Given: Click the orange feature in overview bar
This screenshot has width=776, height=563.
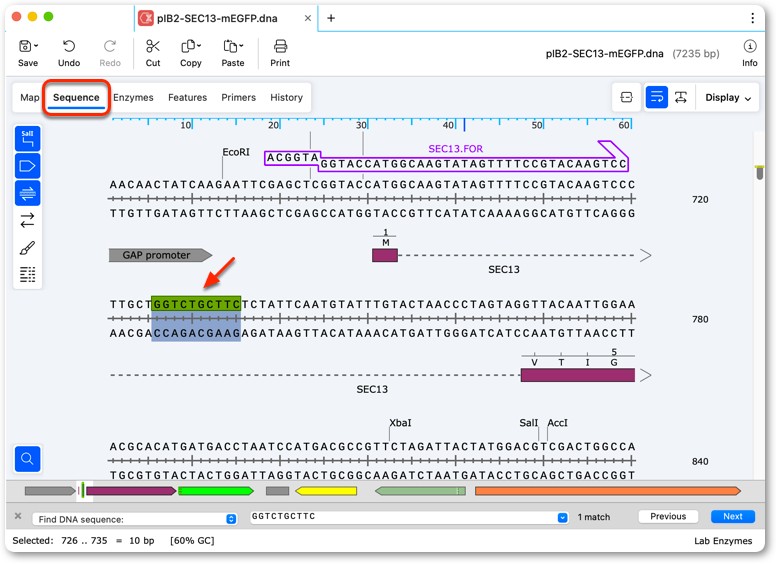Looking at the screenshot, I should (x=608, y=491).
